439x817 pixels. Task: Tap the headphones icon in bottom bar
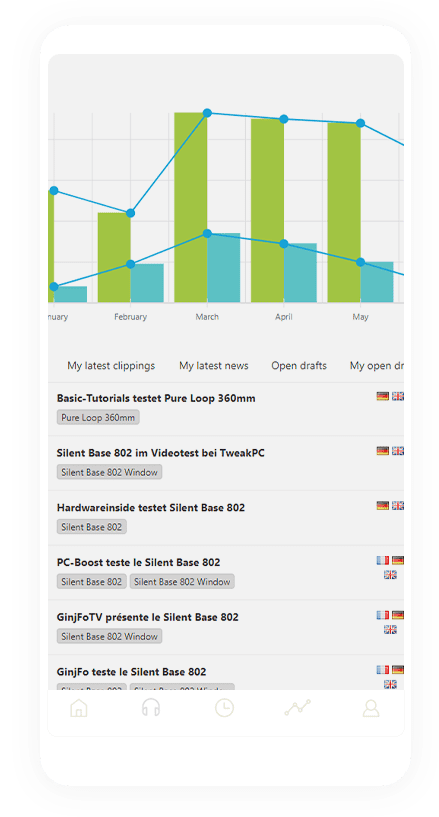pos(151,708)
